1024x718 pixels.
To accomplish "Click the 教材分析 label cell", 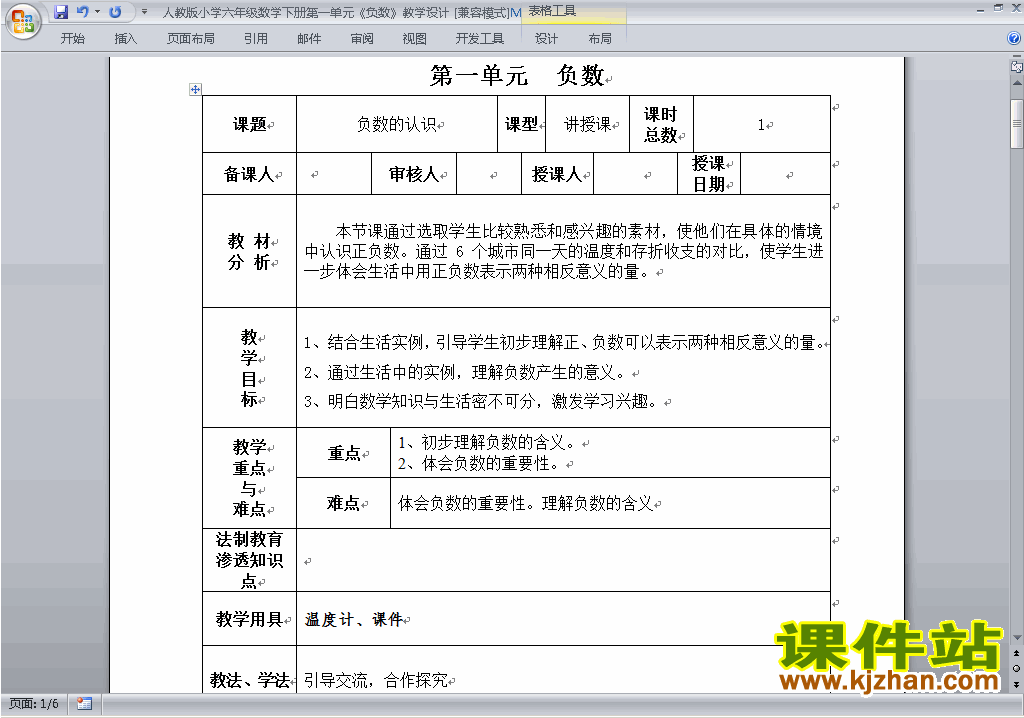I will click(x=249, y=252).
